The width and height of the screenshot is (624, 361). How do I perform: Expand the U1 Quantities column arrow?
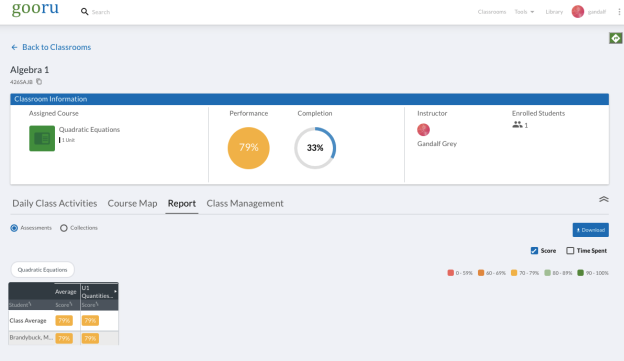pyautogui.click(x=115, y=291)
